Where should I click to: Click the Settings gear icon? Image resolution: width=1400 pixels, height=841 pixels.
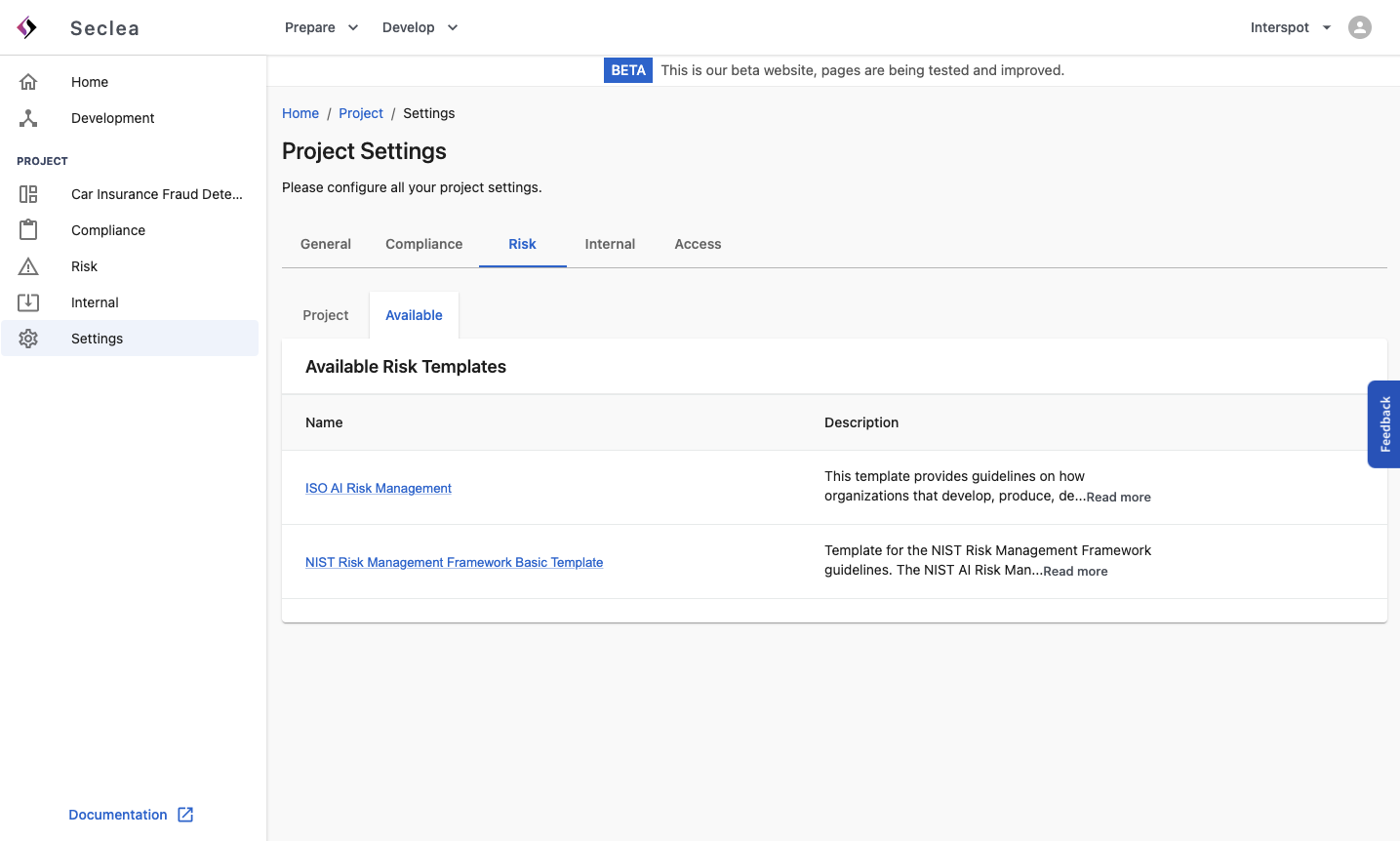point(28,339)
